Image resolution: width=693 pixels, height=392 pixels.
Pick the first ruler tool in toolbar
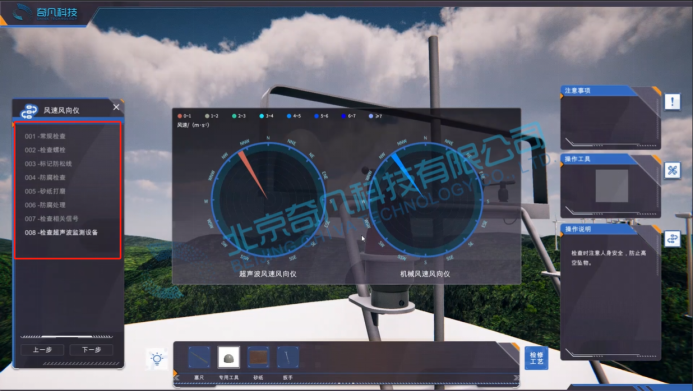pos(199,357)
